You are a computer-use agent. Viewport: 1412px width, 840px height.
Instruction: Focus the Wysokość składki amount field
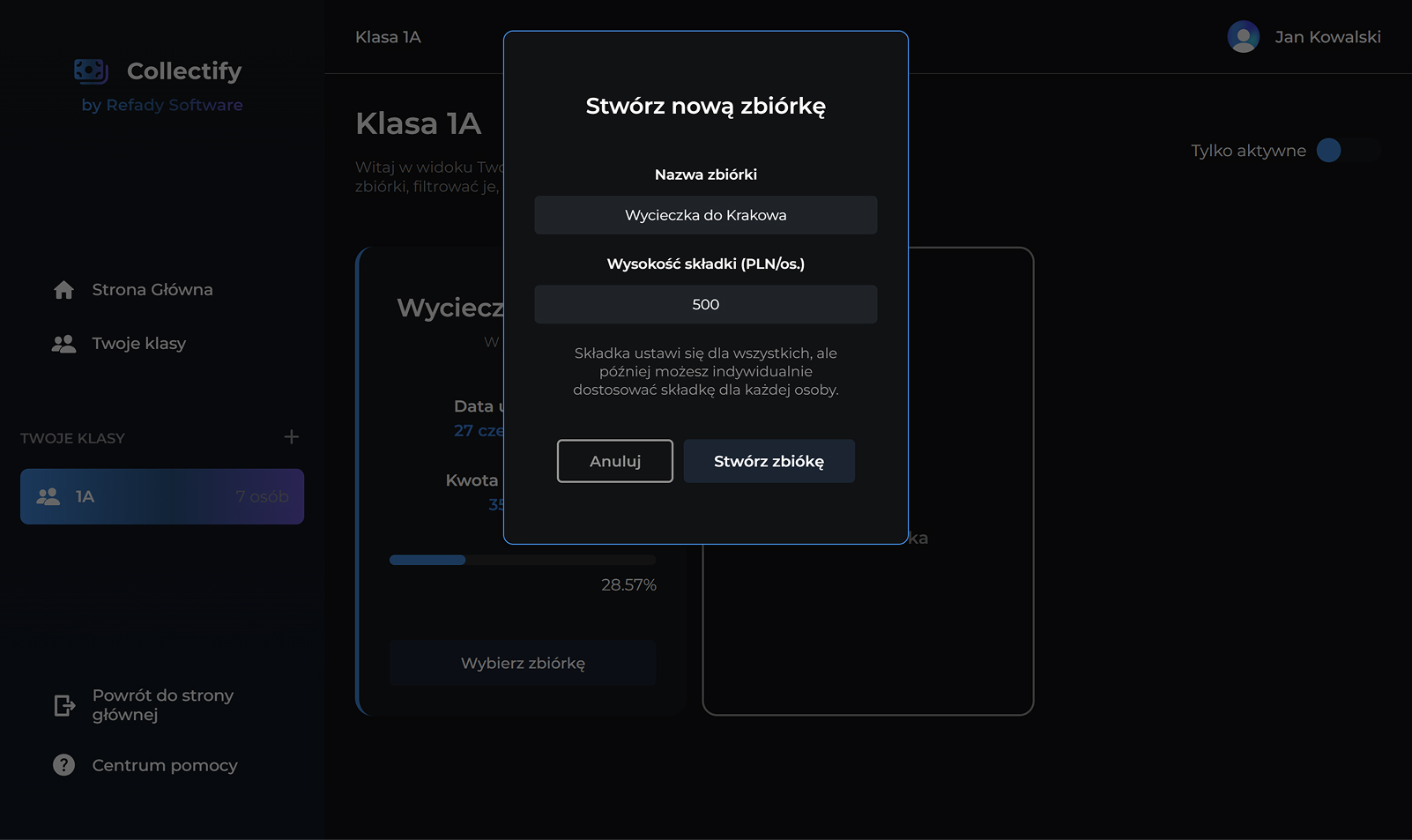705,304
